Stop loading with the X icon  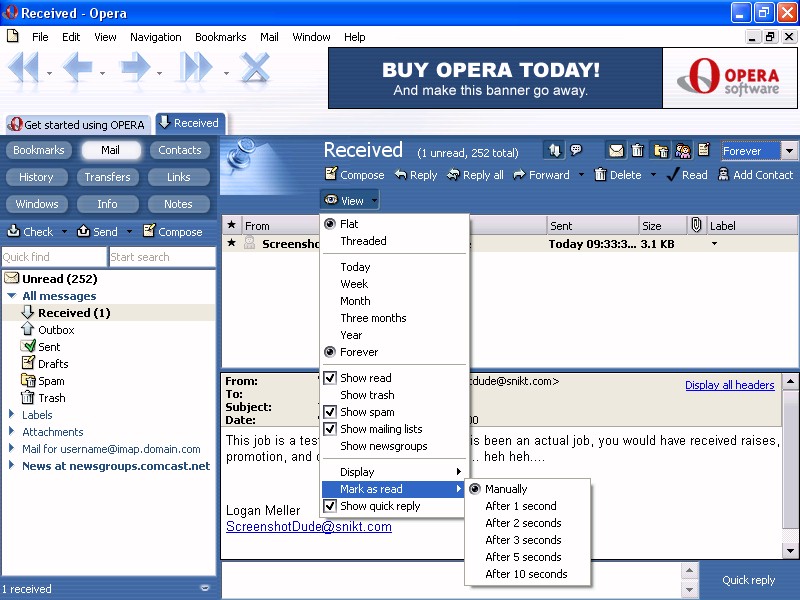point(255,68)
